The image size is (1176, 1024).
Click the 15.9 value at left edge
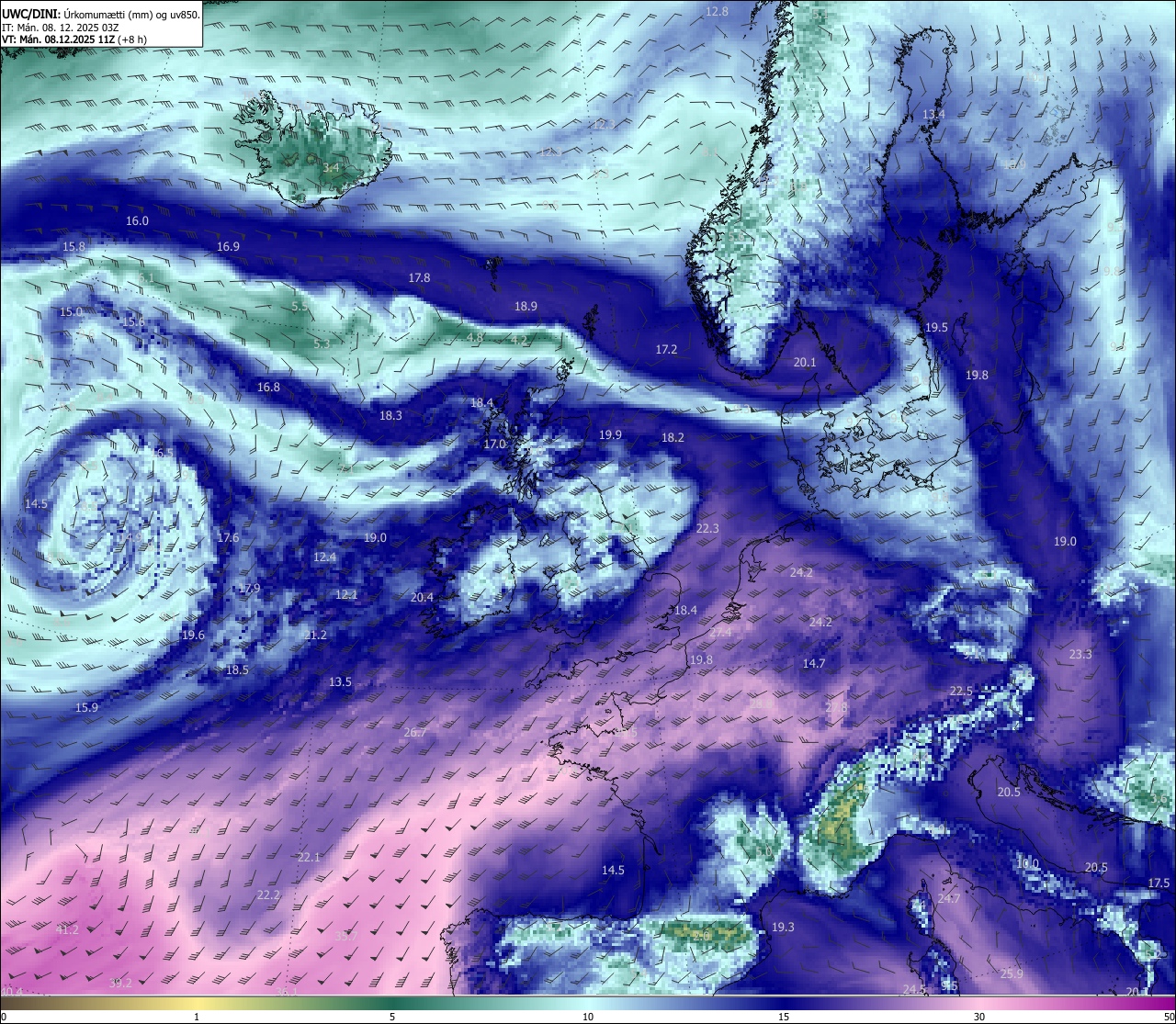(x=86, y=707)
